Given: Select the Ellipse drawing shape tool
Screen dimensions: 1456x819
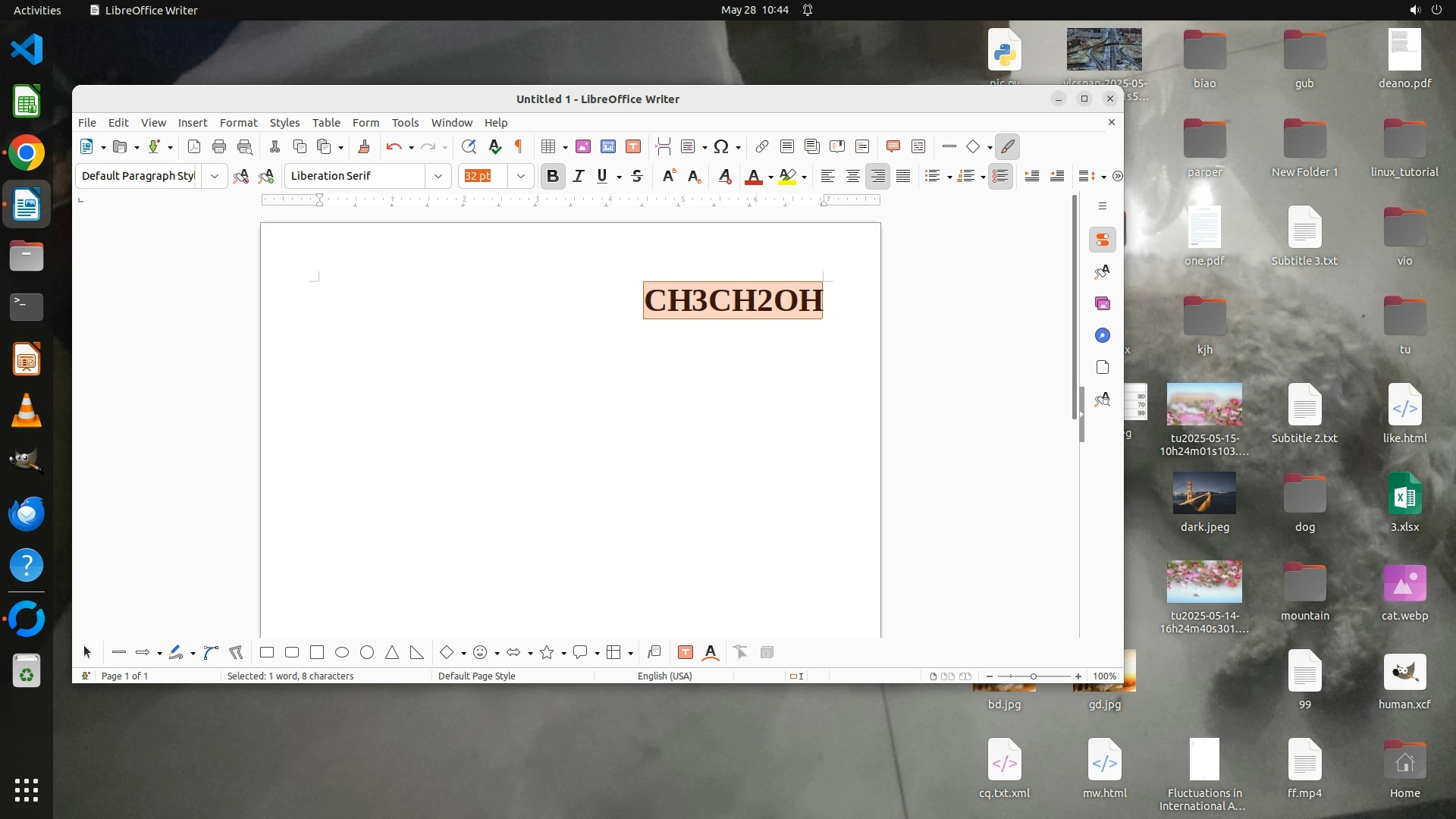Looking at the screenshot, I should [x=342, y=652].
